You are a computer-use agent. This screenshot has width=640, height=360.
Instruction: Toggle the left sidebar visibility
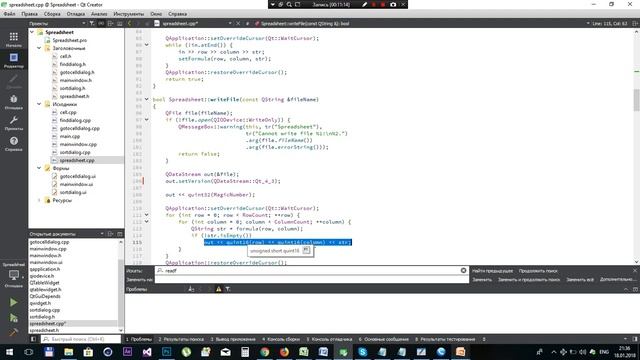click(x=33, y=339)
